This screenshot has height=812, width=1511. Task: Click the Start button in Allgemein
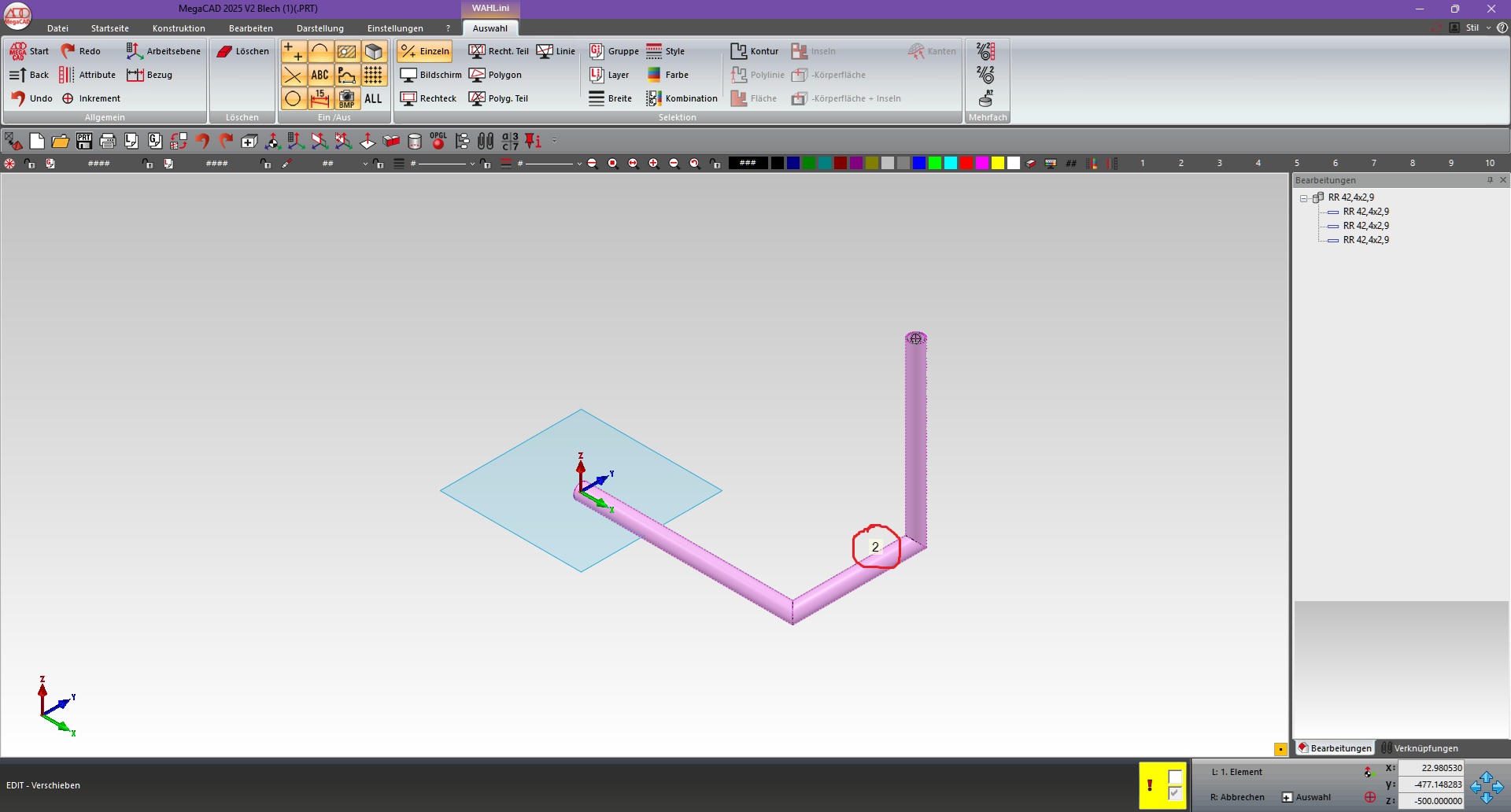click(29, 51)
